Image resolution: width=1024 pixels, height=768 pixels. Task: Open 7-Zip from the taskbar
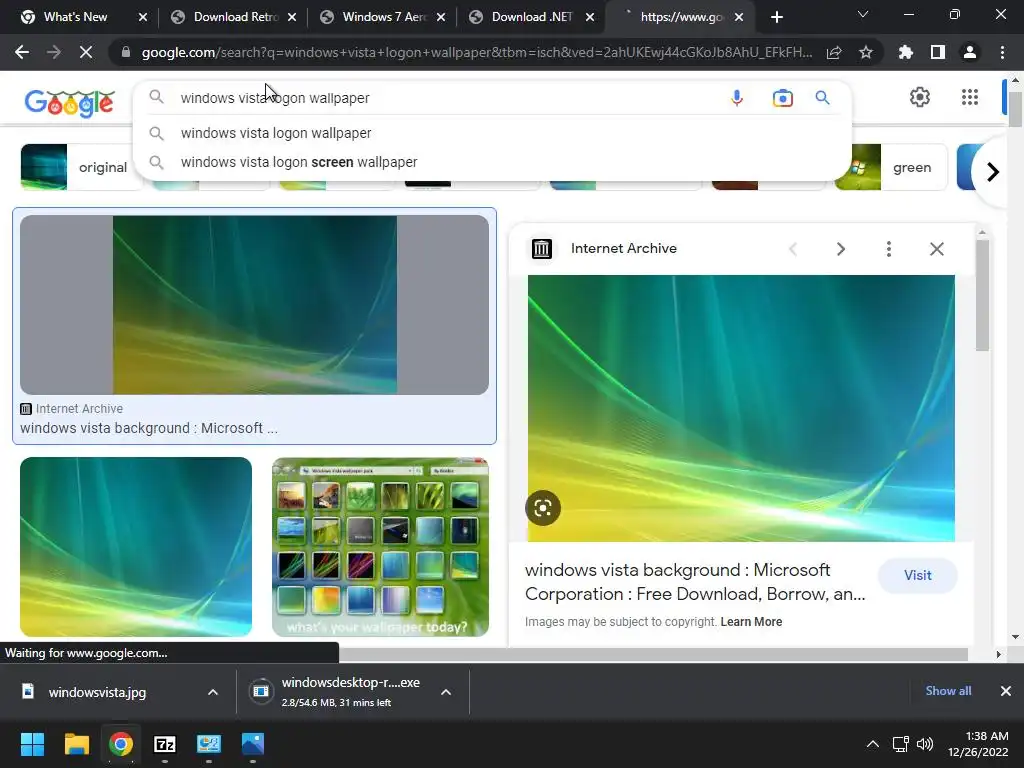click(165, 744)
